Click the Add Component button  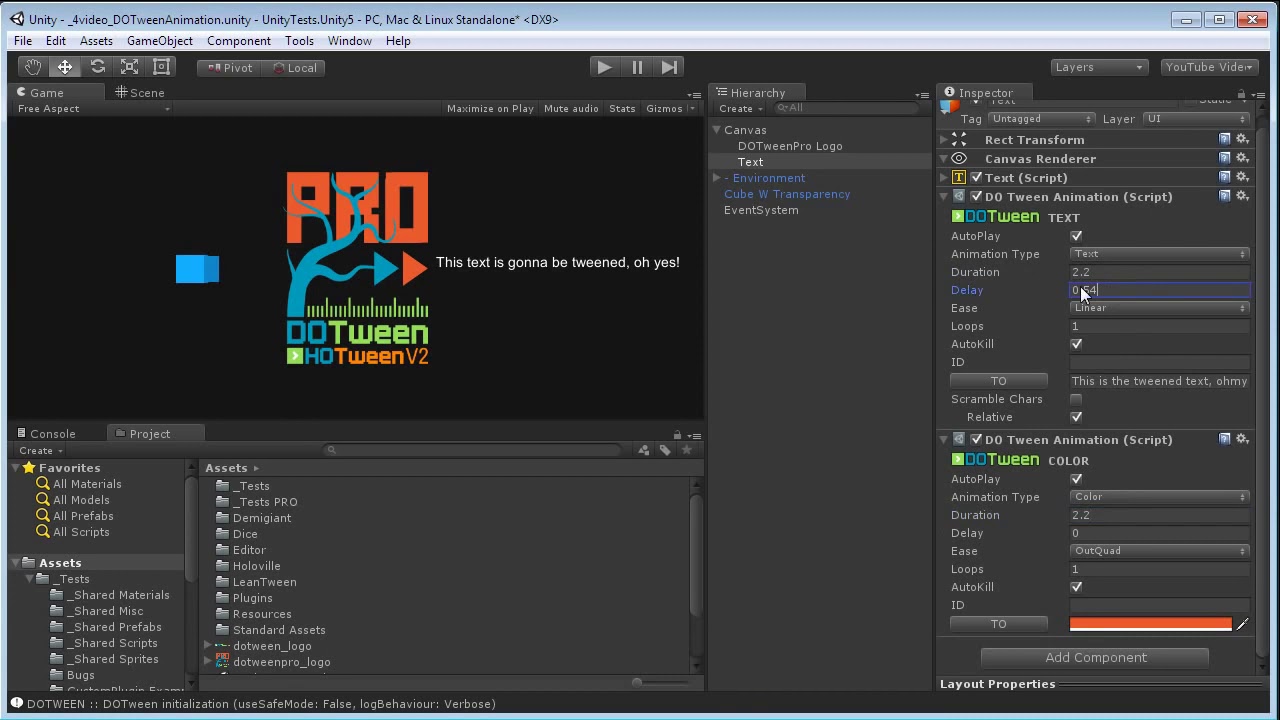point(1095,657)
